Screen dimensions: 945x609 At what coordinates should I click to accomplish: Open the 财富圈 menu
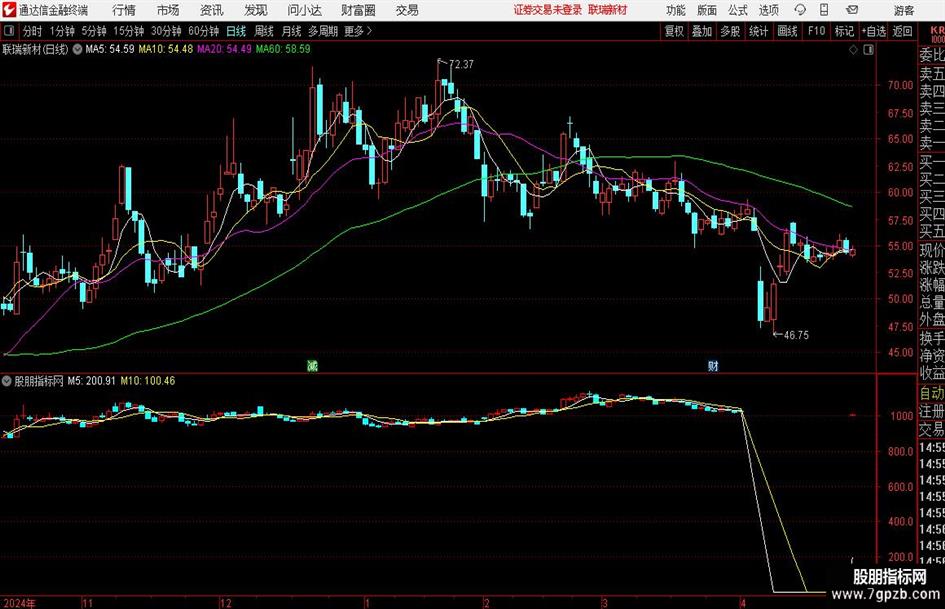(x=358, y=10)
